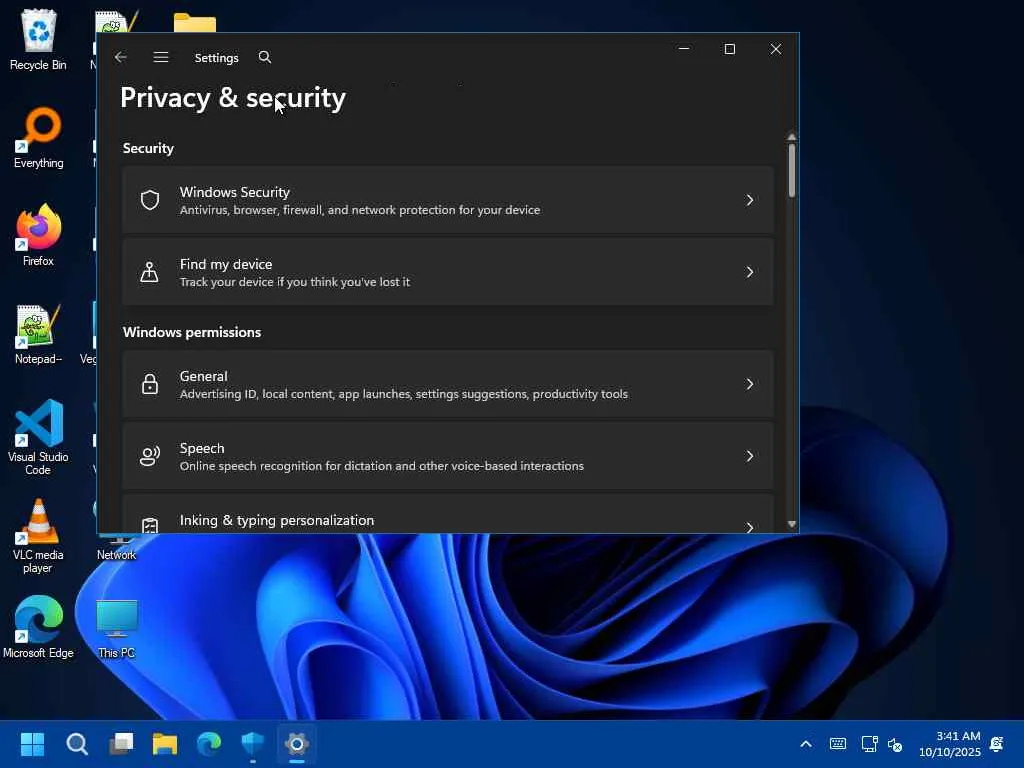Go back using the Settings back arrow
The image size is (1024, 768).
pos(121,57)
